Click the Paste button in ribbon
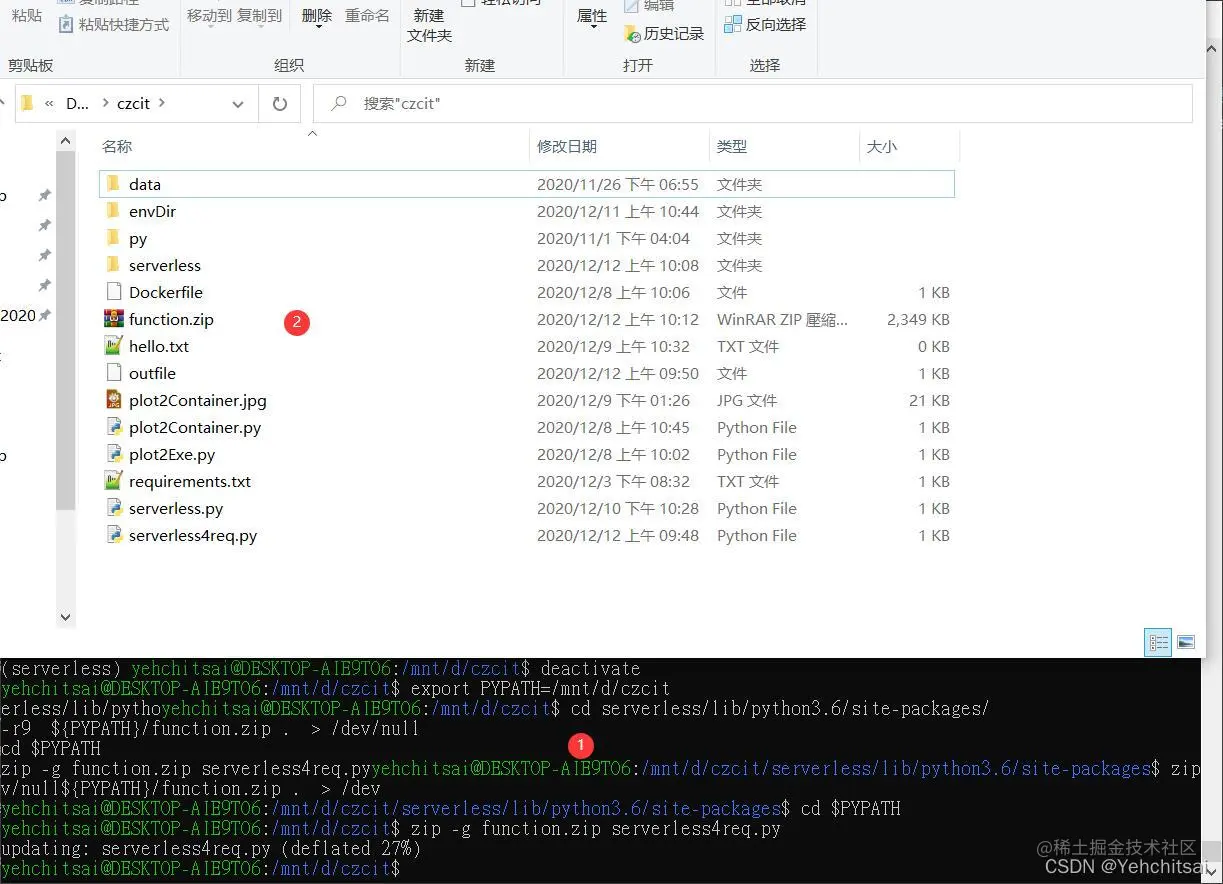 [x=27, y=16]
